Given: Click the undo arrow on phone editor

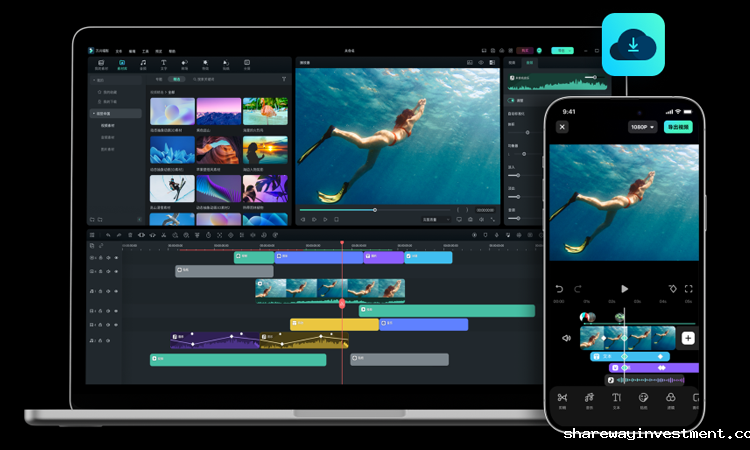Looking at the screenshot, I should [x=560, y=289].
